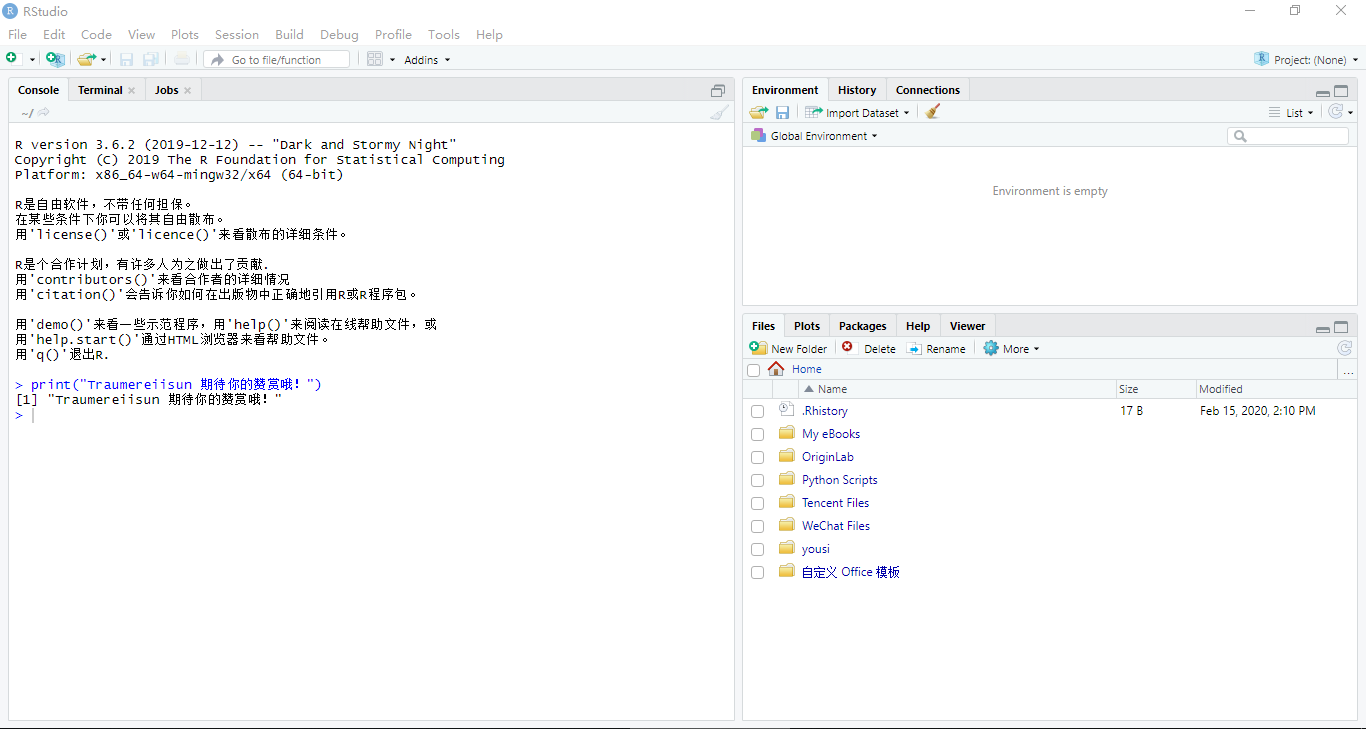Clear the console with the broom icon
The height and width of the screenshot is (729, 1366).
pos(719,112)
